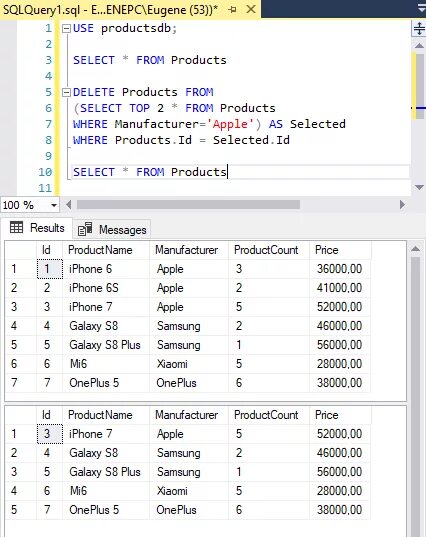Open the document tabs overflow dropdown

tap(422, 8)
